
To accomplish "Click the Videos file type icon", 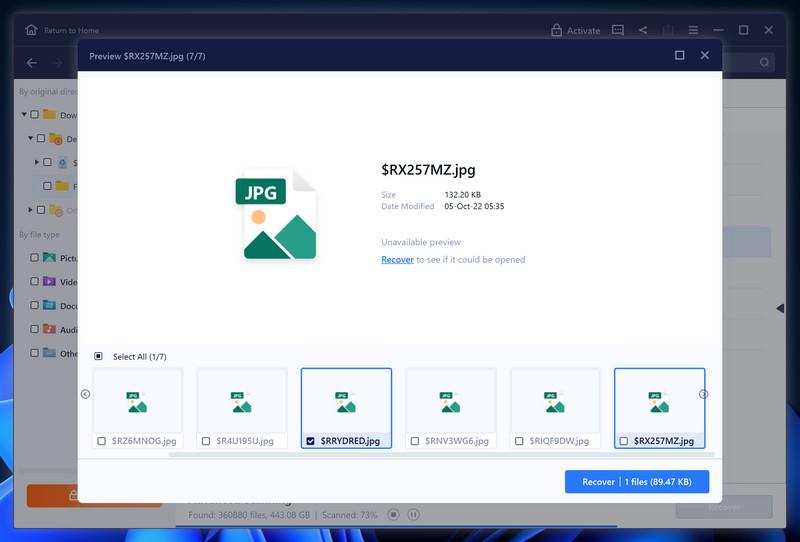I will pos(49,281).
